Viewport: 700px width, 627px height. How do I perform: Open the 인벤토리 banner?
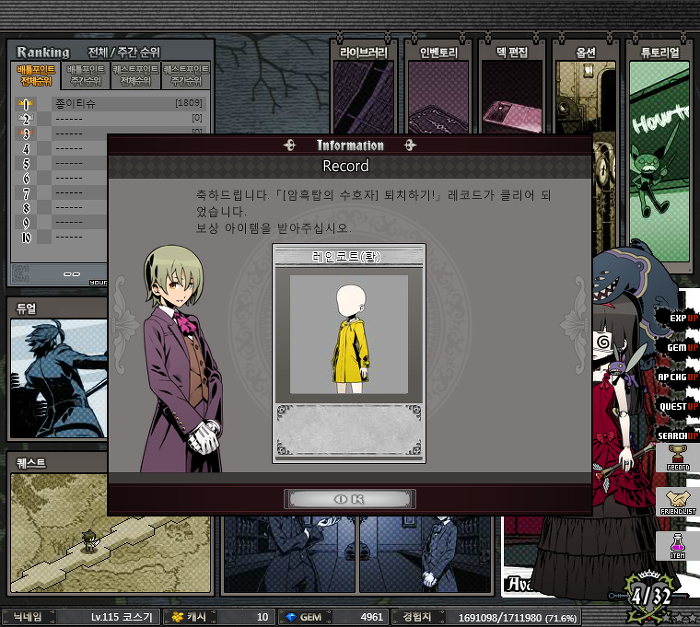click(438, 89)
